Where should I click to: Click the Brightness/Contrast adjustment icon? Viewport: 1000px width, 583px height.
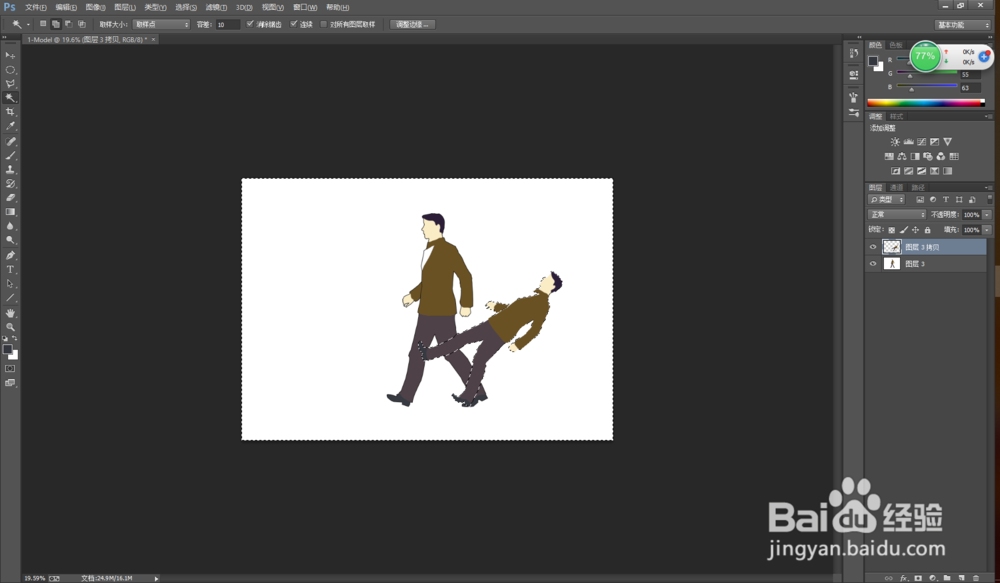point(895,142)
